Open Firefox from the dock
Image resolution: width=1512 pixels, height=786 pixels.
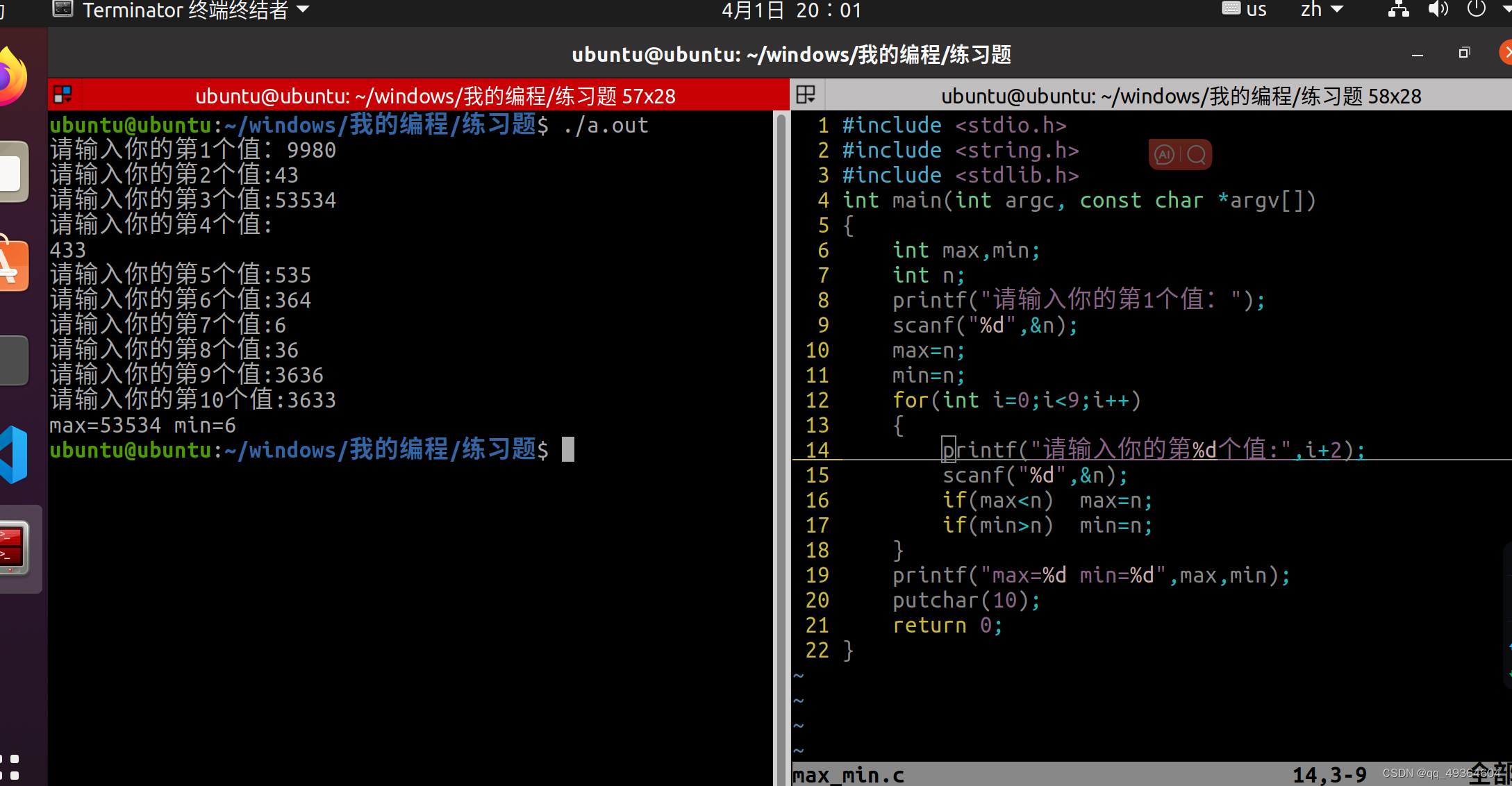pyautogui.click(x=13, y=76)
